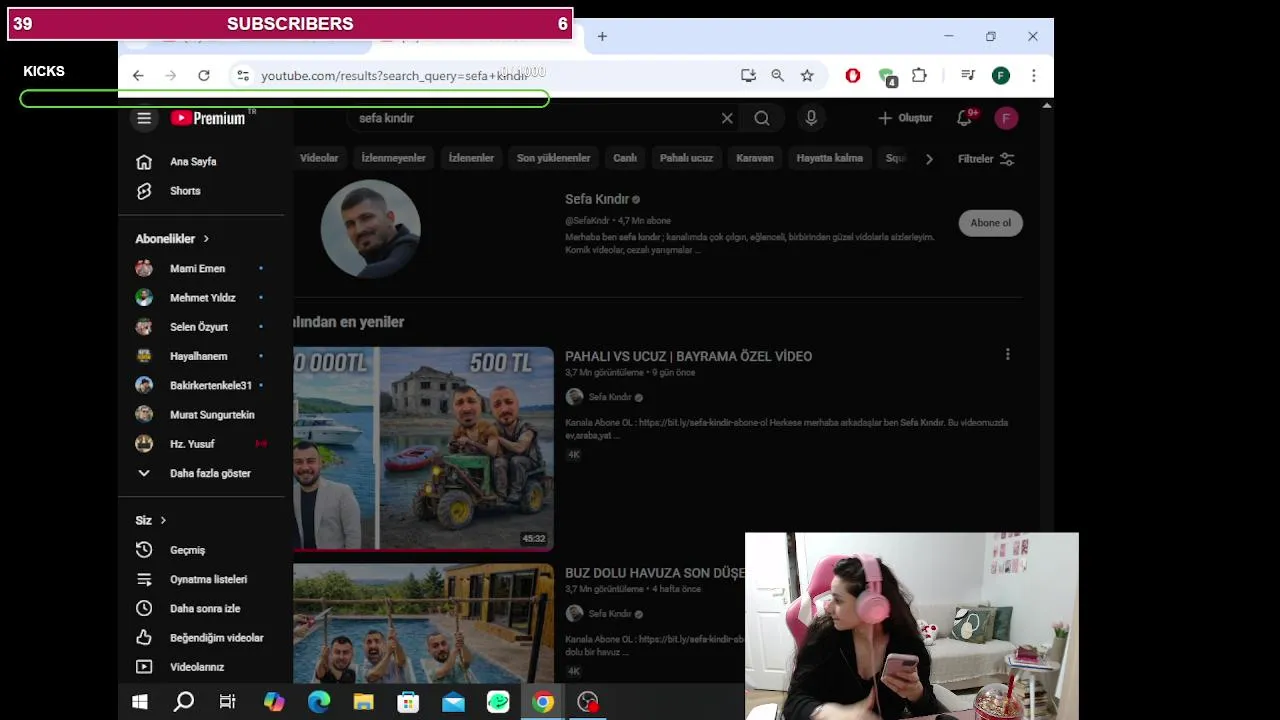1280x720 pixels.
Task: Open the YouTube account avatar F
Action: [x=1006, y=118]
